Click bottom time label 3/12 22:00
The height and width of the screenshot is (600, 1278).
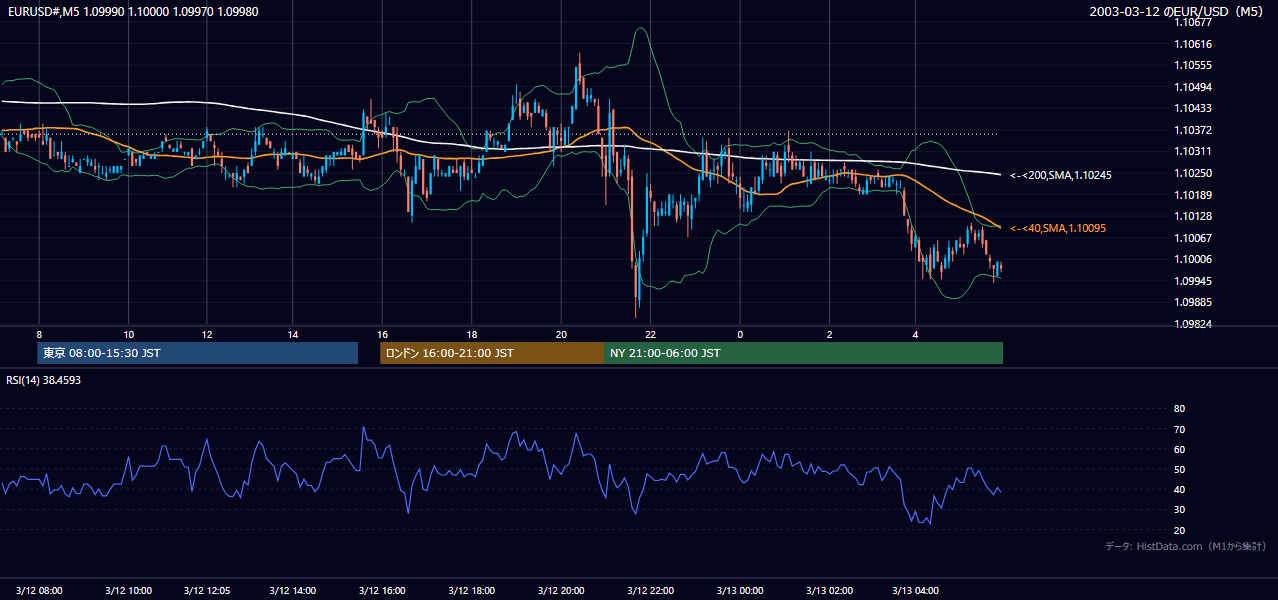coord(649,590)
